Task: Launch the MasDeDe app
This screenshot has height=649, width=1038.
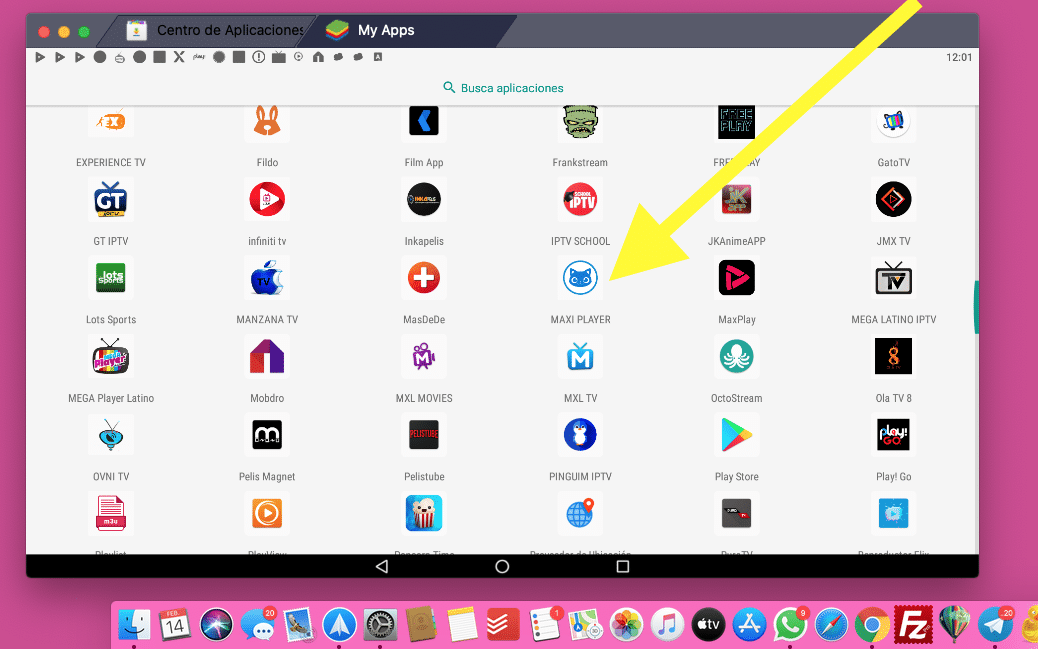Action: point(423,278)
